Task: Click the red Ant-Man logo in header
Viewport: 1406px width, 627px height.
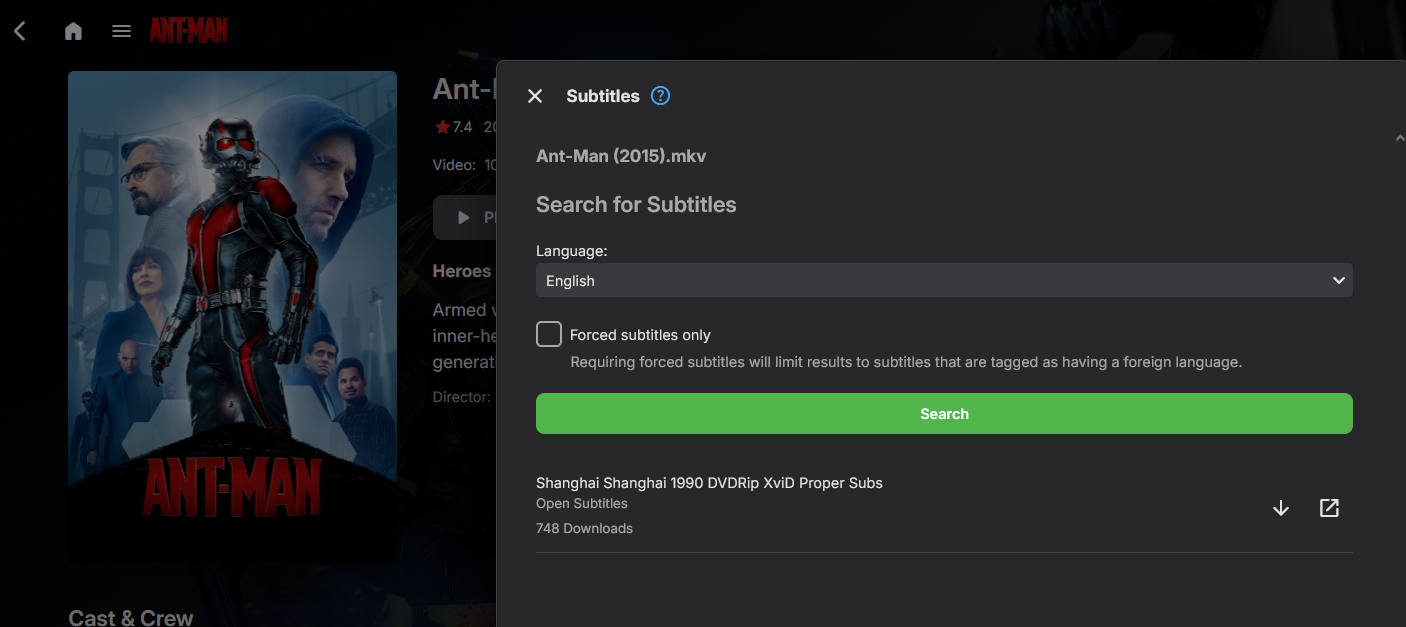Action: pos(189,31)
